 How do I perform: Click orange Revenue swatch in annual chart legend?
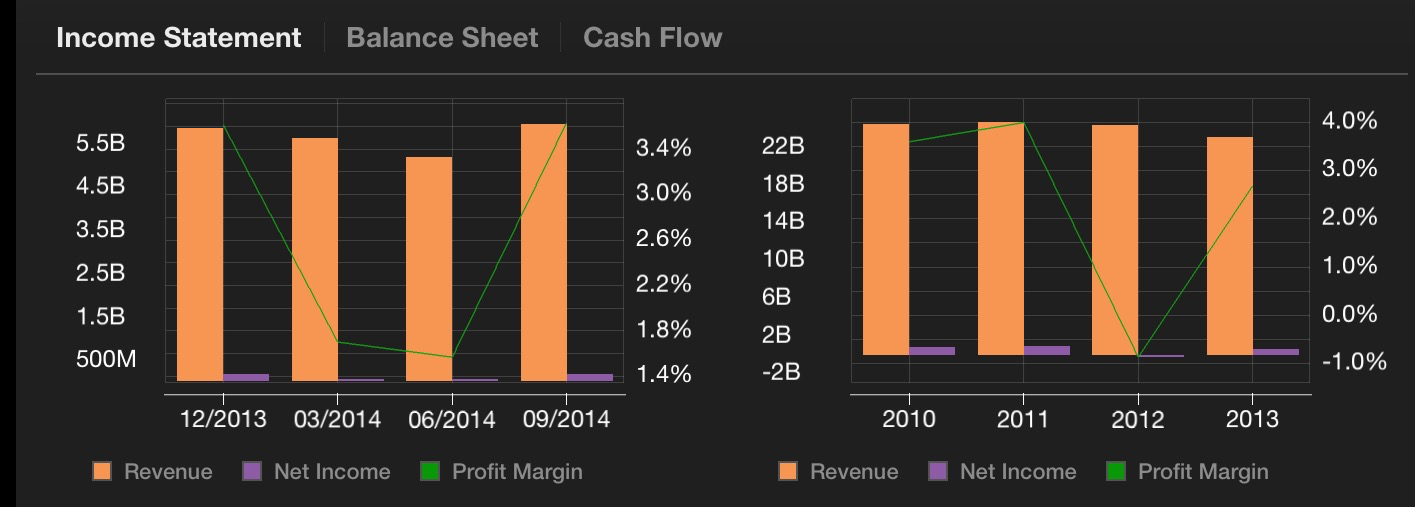click(788, 471)
